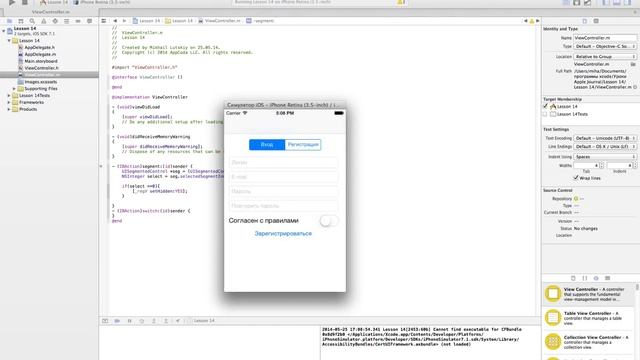This screenshot has height=360, width=640.
Task: Hide the debug area
Action: [105, 321]
